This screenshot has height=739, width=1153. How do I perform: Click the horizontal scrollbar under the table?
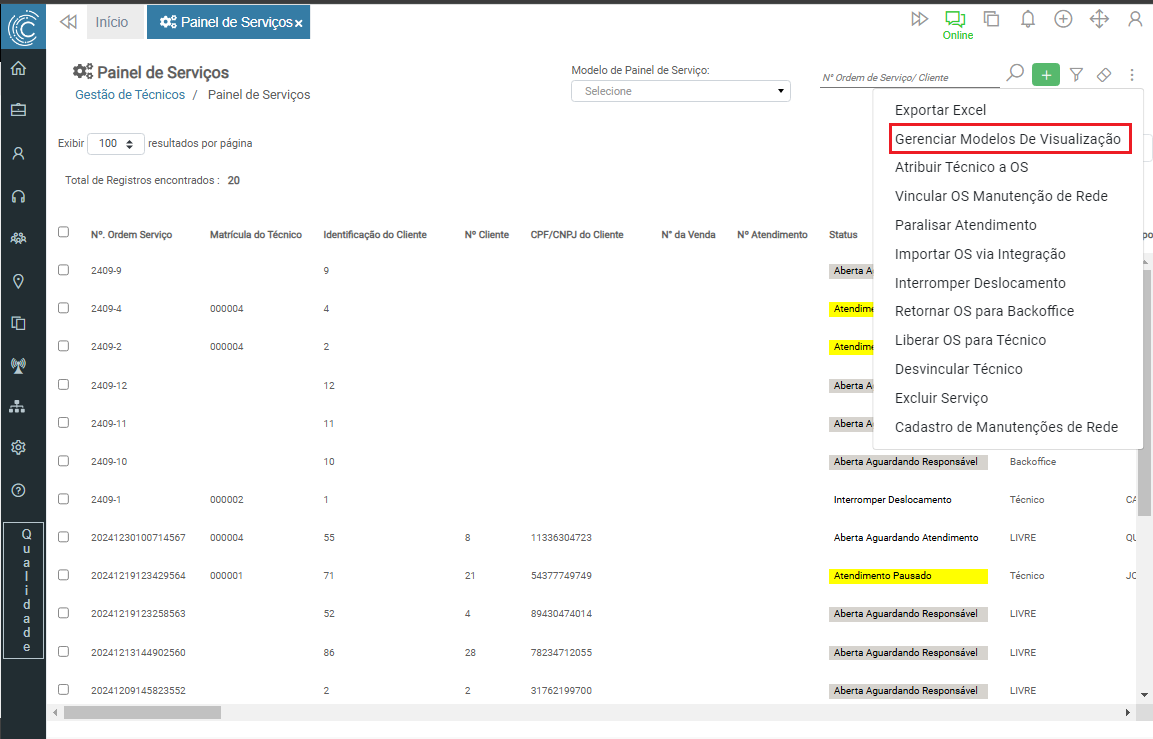coord(142,713)
